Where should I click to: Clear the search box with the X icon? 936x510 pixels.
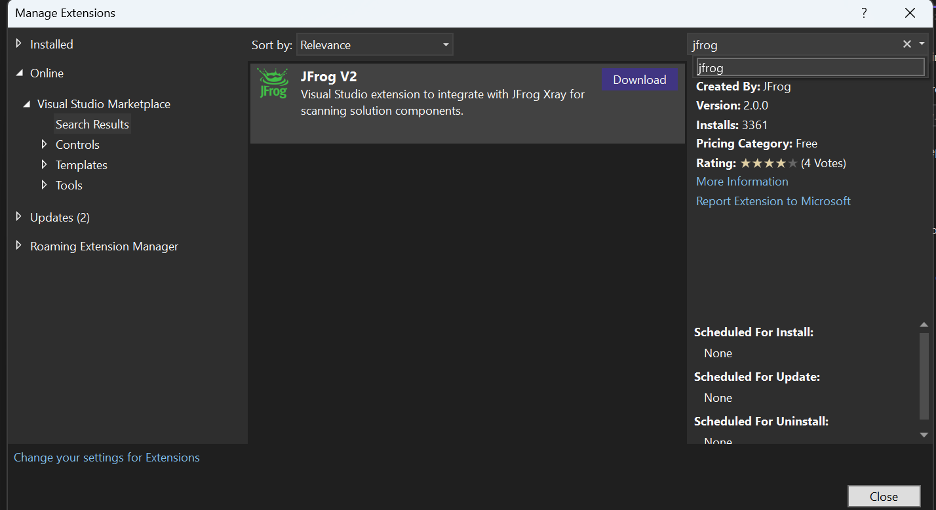click(907, 44)
